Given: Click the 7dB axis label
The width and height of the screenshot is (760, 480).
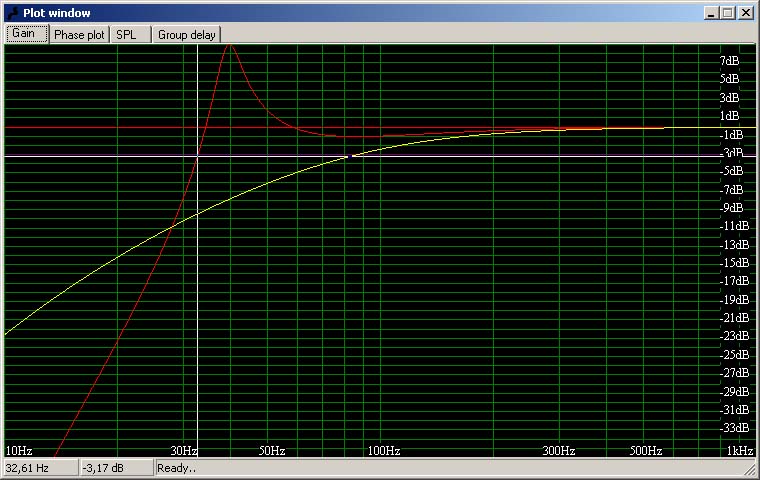Looking at the screenshot, I should tap(729, 61).
